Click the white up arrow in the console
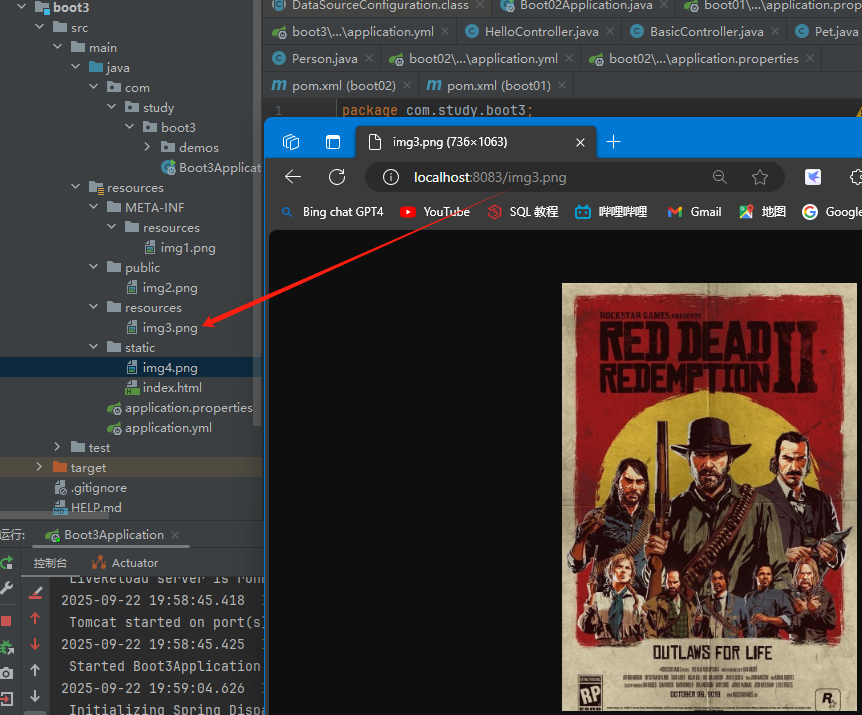 pyautogui.click(x=35, y=670)
